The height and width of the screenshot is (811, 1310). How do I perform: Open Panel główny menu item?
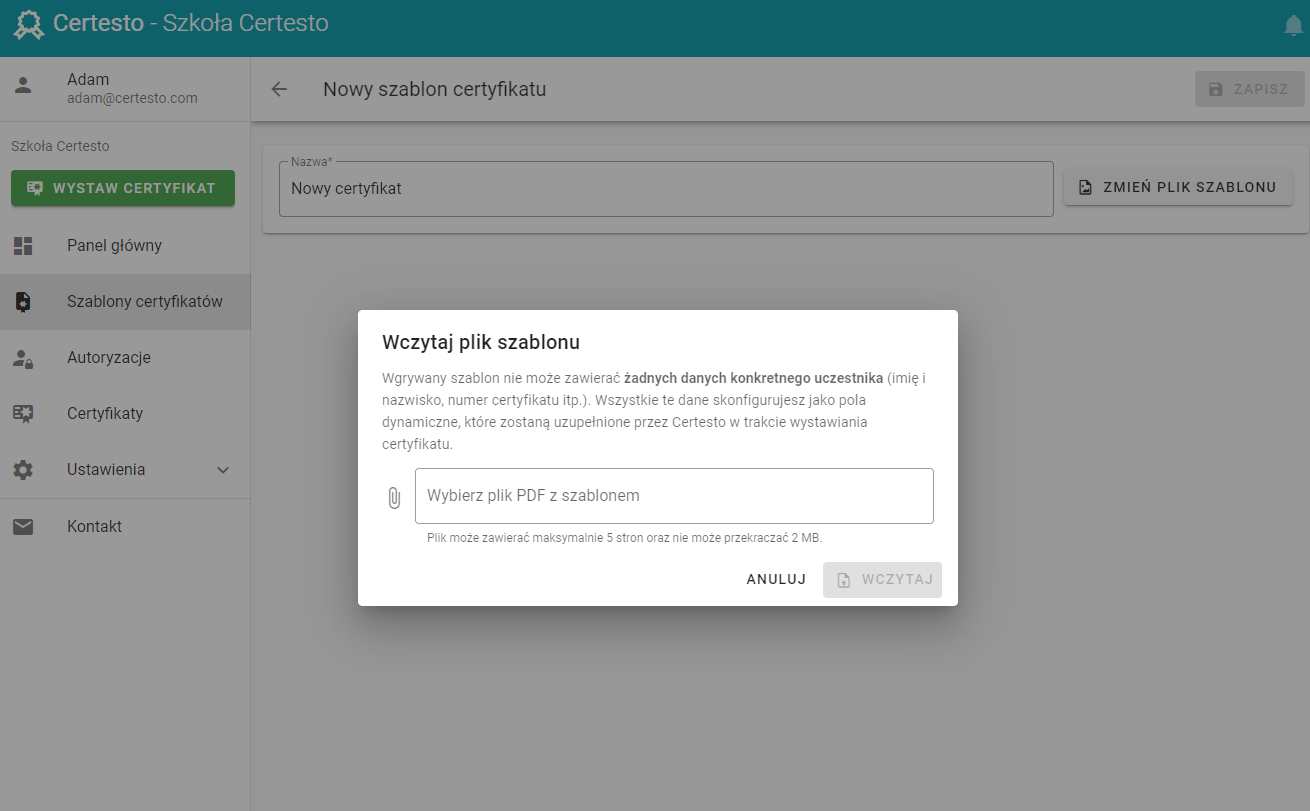(125, 246)
